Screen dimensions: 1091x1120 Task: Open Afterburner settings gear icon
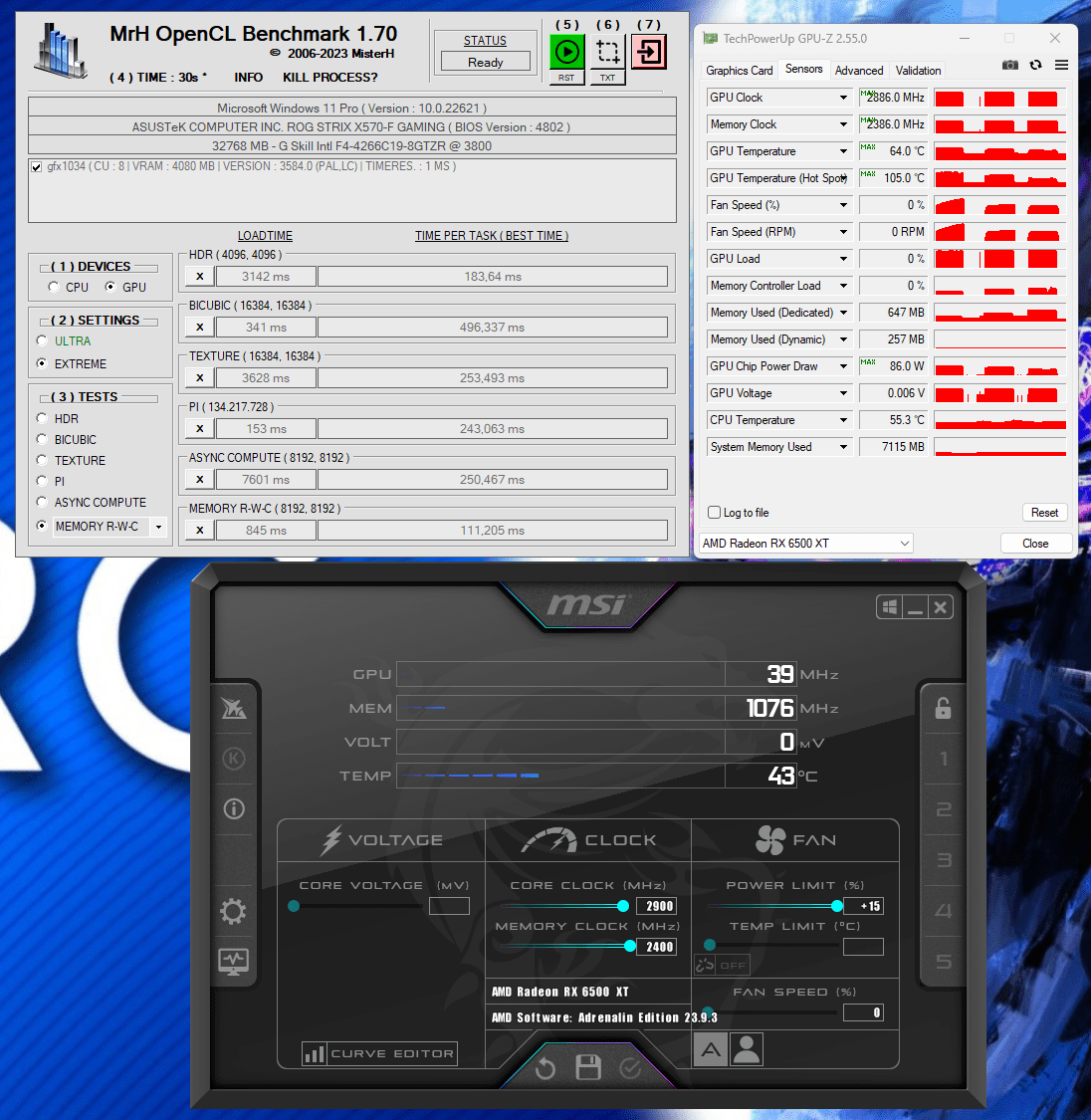click(x=234, y=911)
